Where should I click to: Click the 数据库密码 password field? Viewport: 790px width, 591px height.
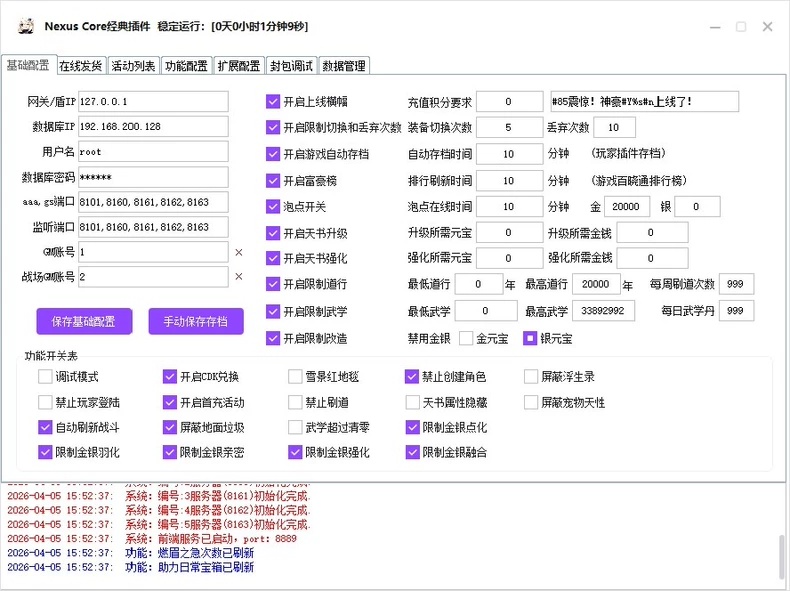click(153, 177)
